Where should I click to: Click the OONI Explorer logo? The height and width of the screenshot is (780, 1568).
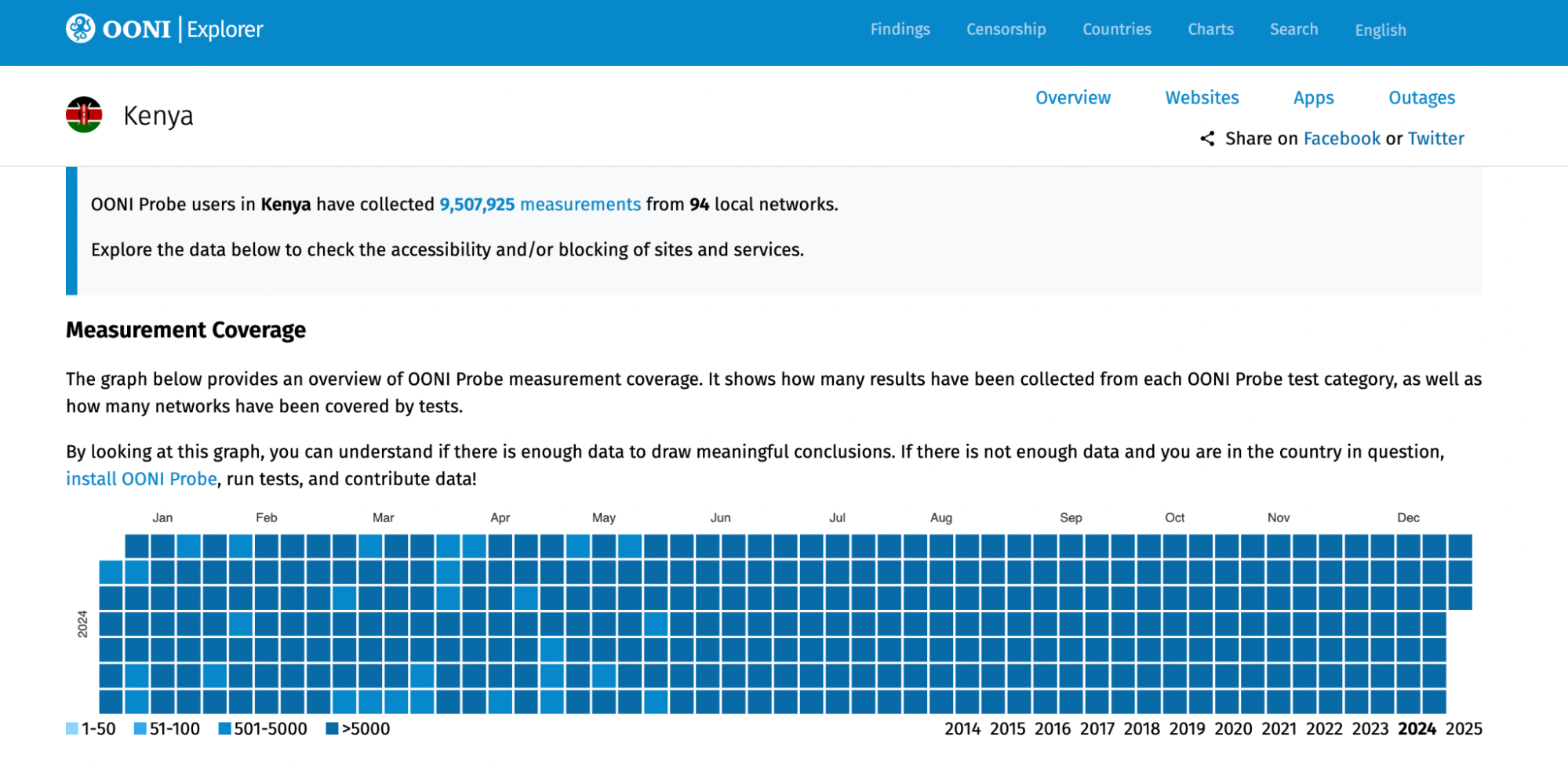coord(164,29)
